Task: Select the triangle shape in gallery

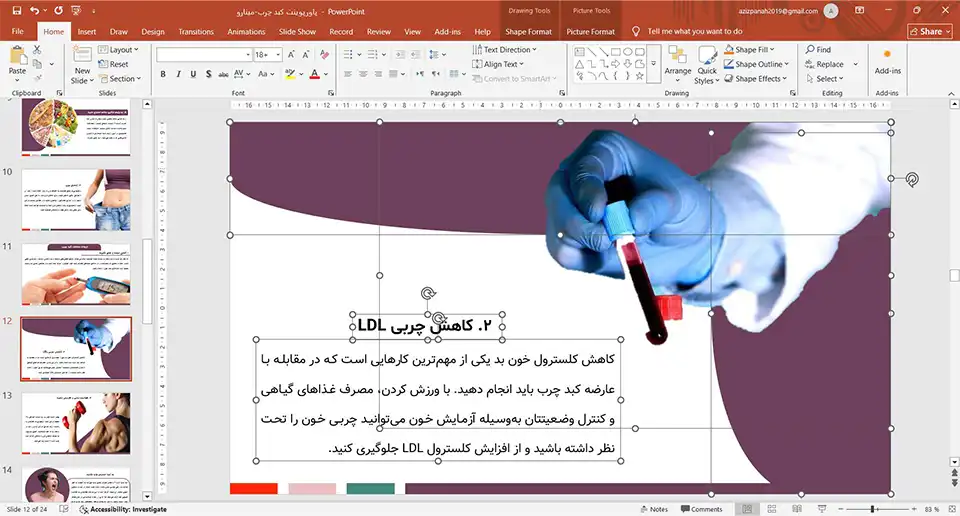Action: (579, 64)
